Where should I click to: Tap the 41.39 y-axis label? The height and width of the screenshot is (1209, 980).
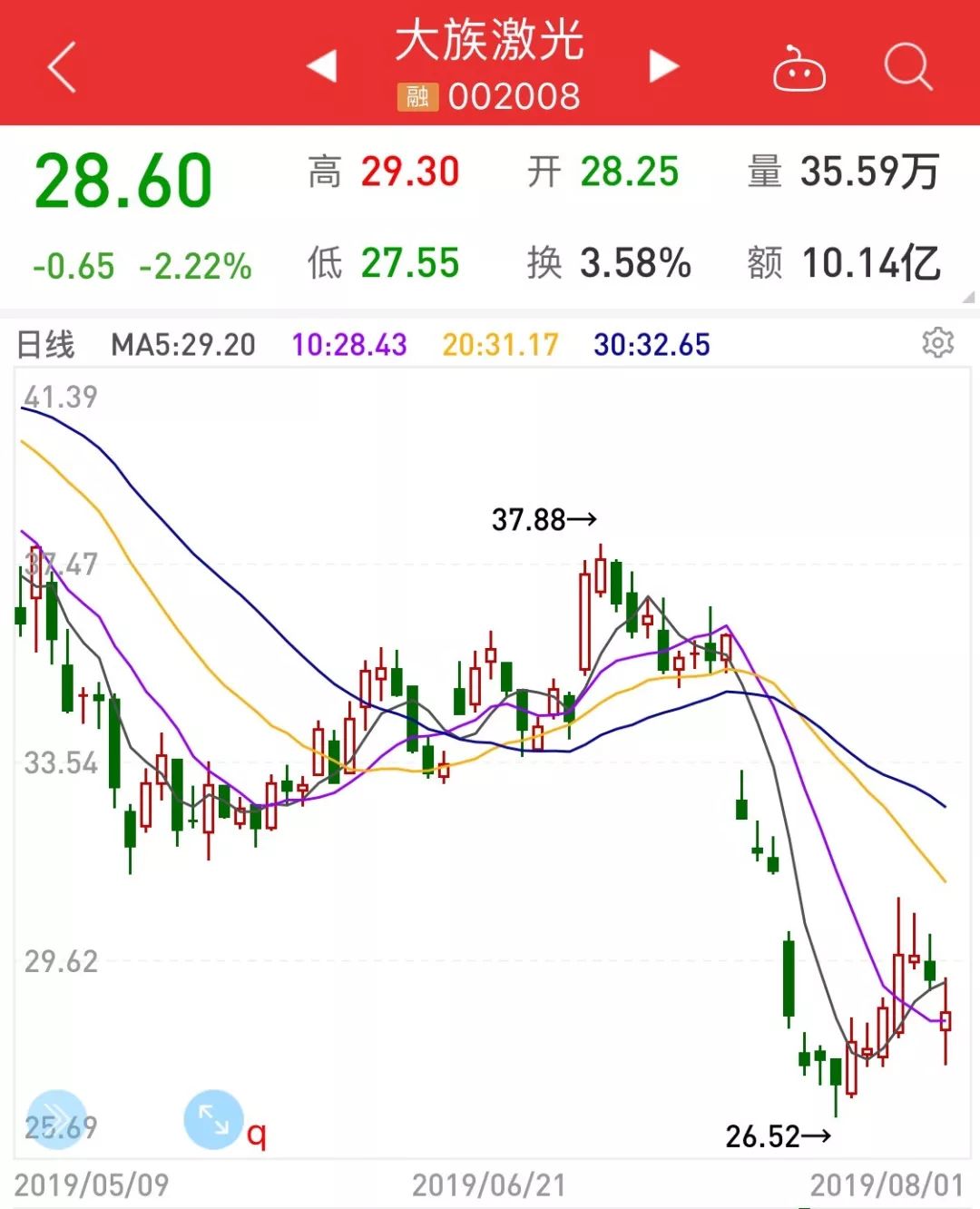[61, 397]
